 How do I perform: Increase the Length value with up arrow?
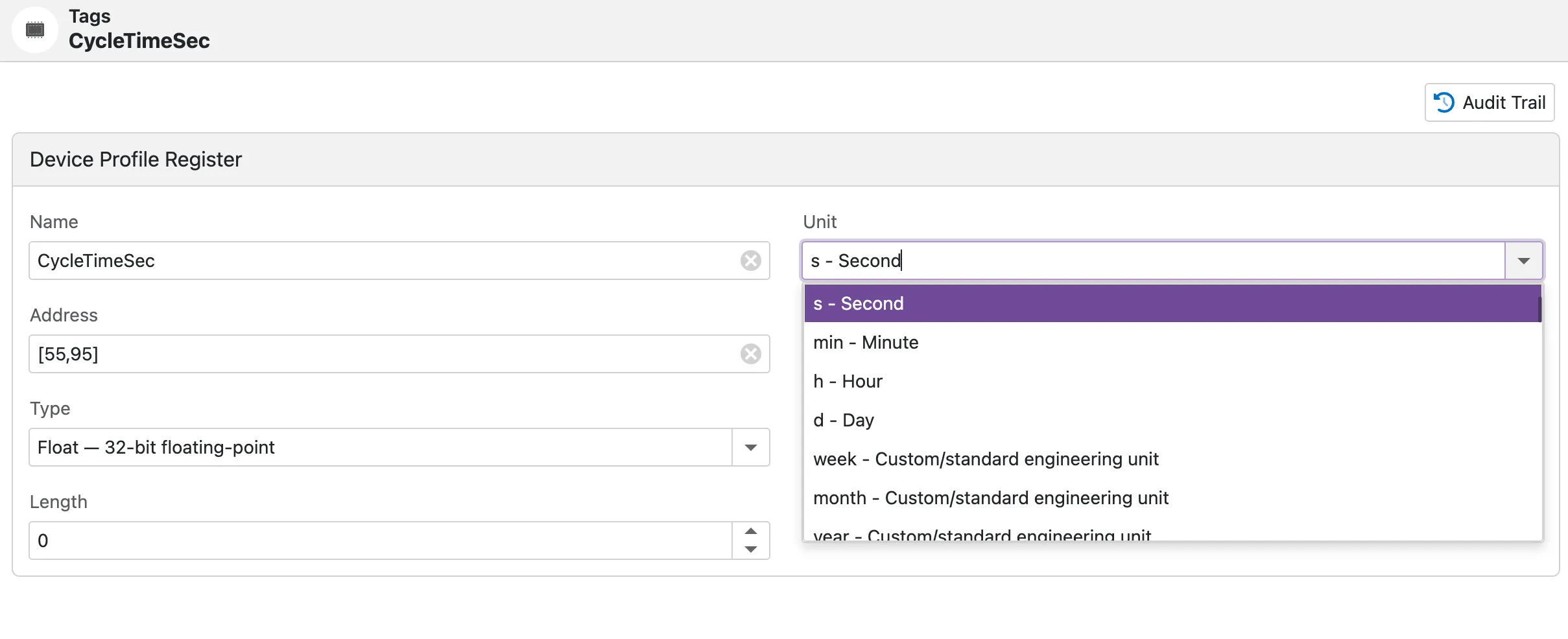pyautogui.click(x=750, y=531)
